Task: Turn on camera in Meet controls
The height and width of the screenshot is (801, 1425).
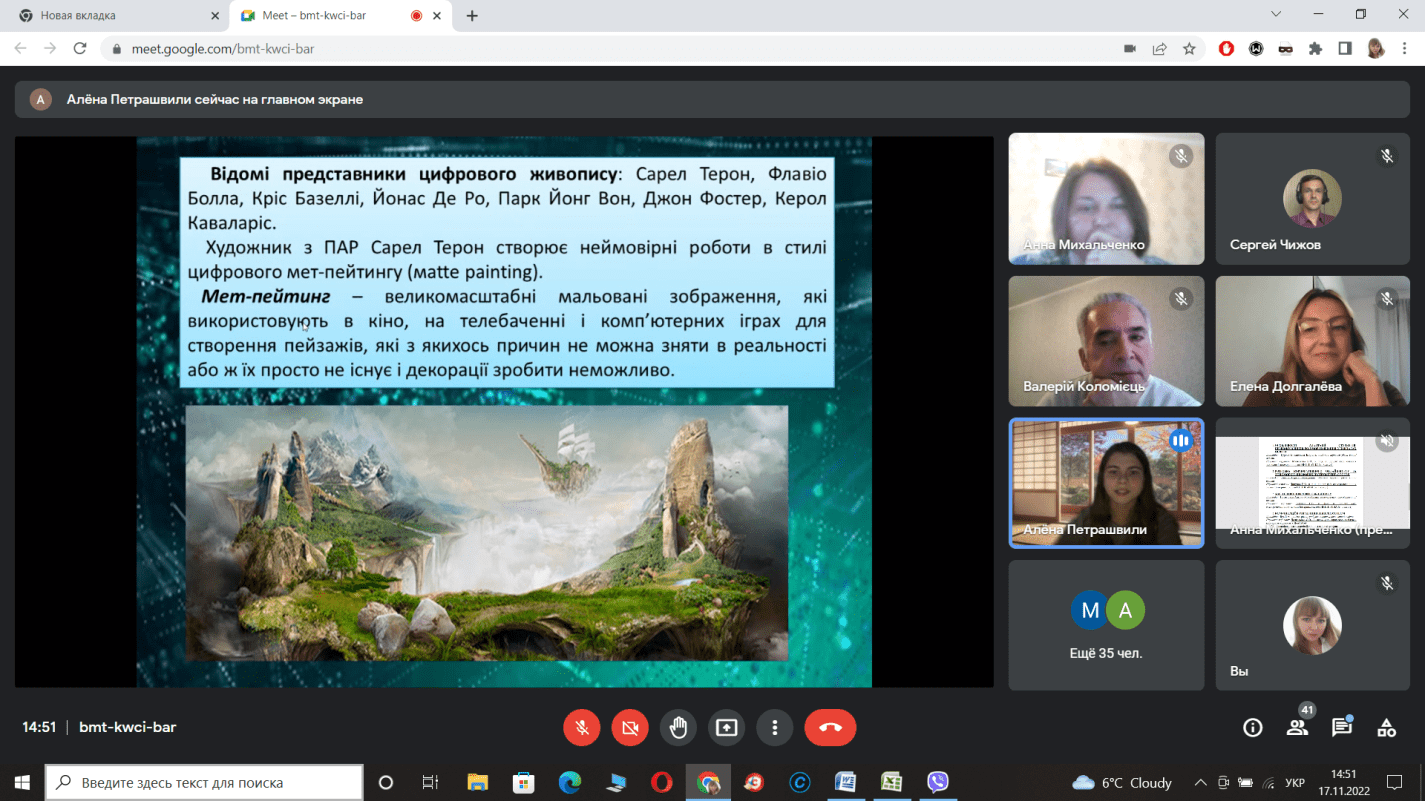Action: click(x=630, y=728)
